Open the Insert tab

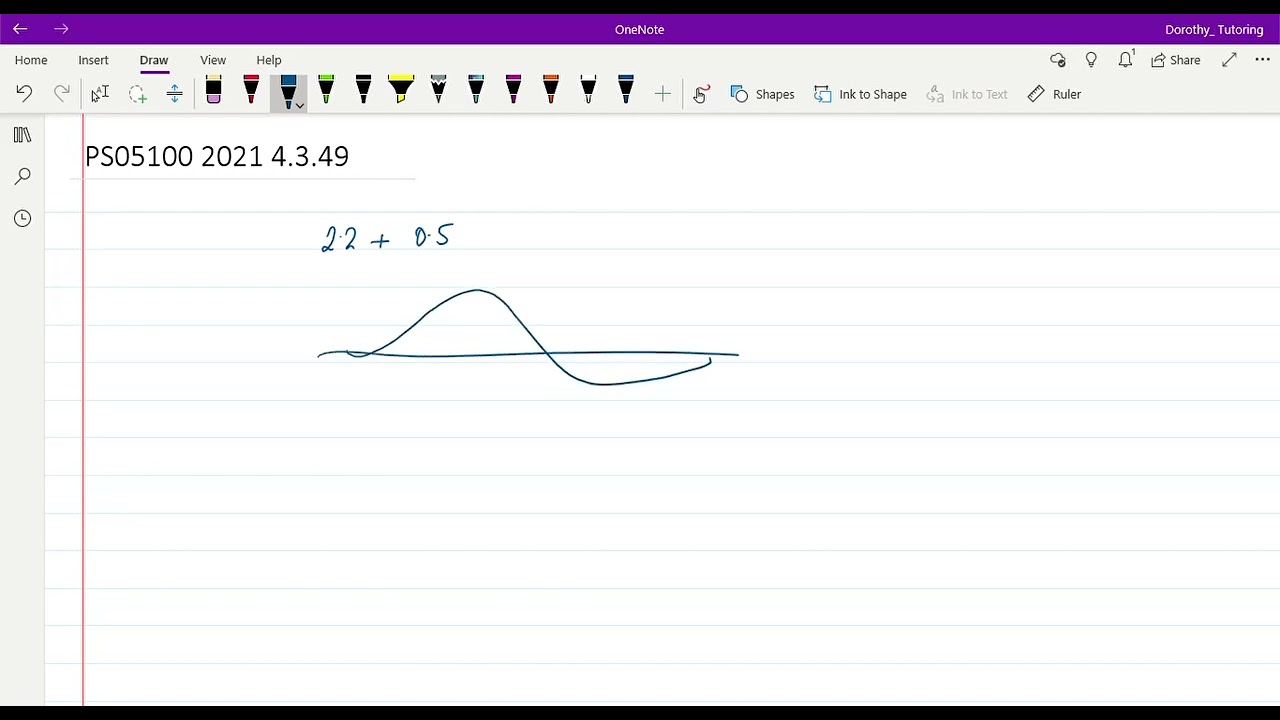click(93, 60)
